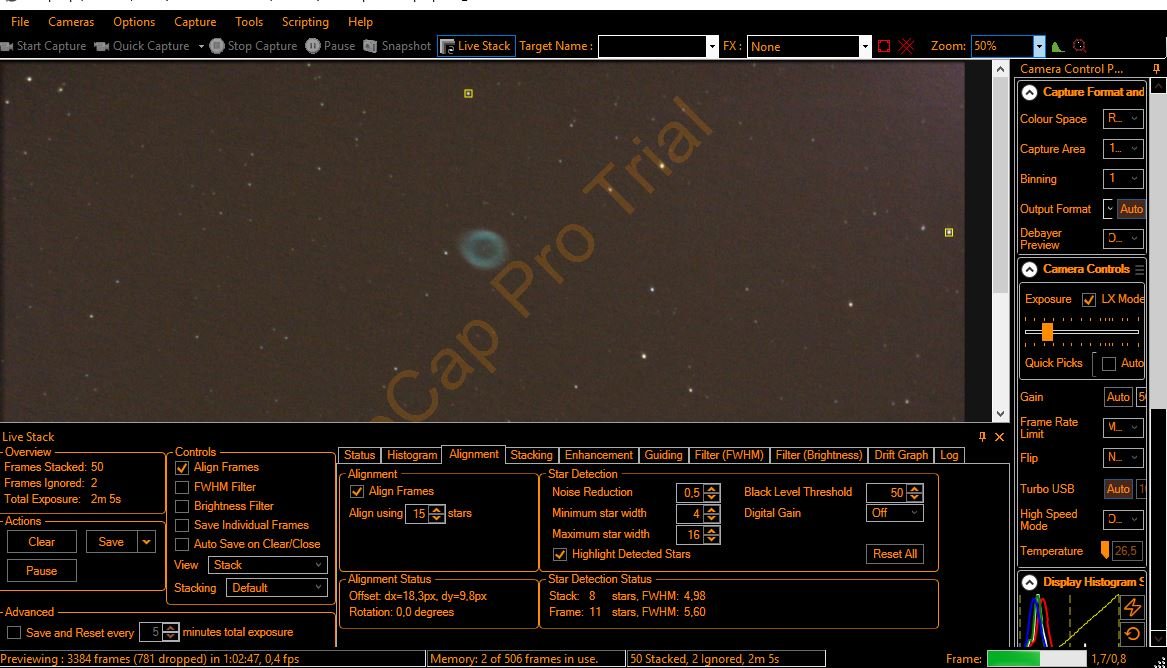
Task: Open the Colour Space dropdown
Action: pyautogui.click(x=1122, y=118)
